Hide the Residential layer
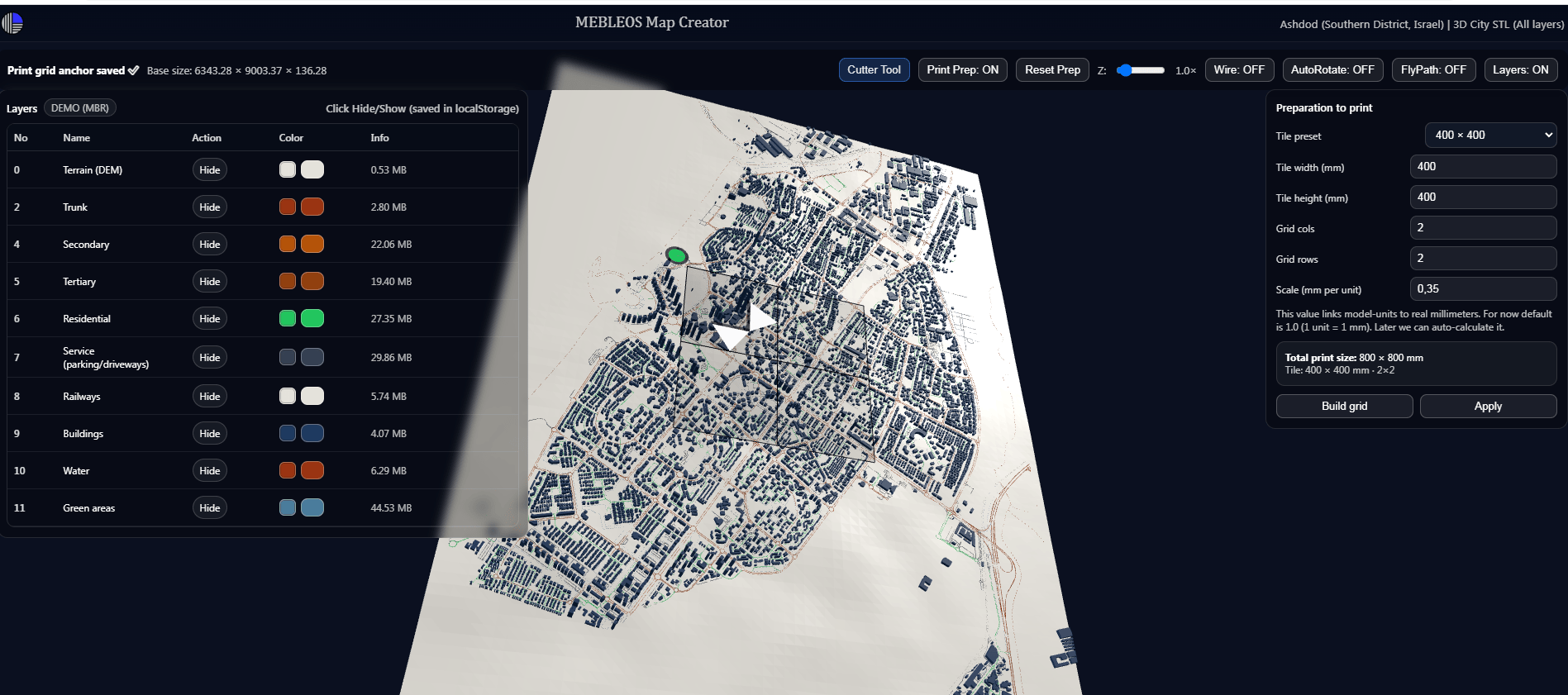The height and width of the screenshot is (695, 1568). 210,318
